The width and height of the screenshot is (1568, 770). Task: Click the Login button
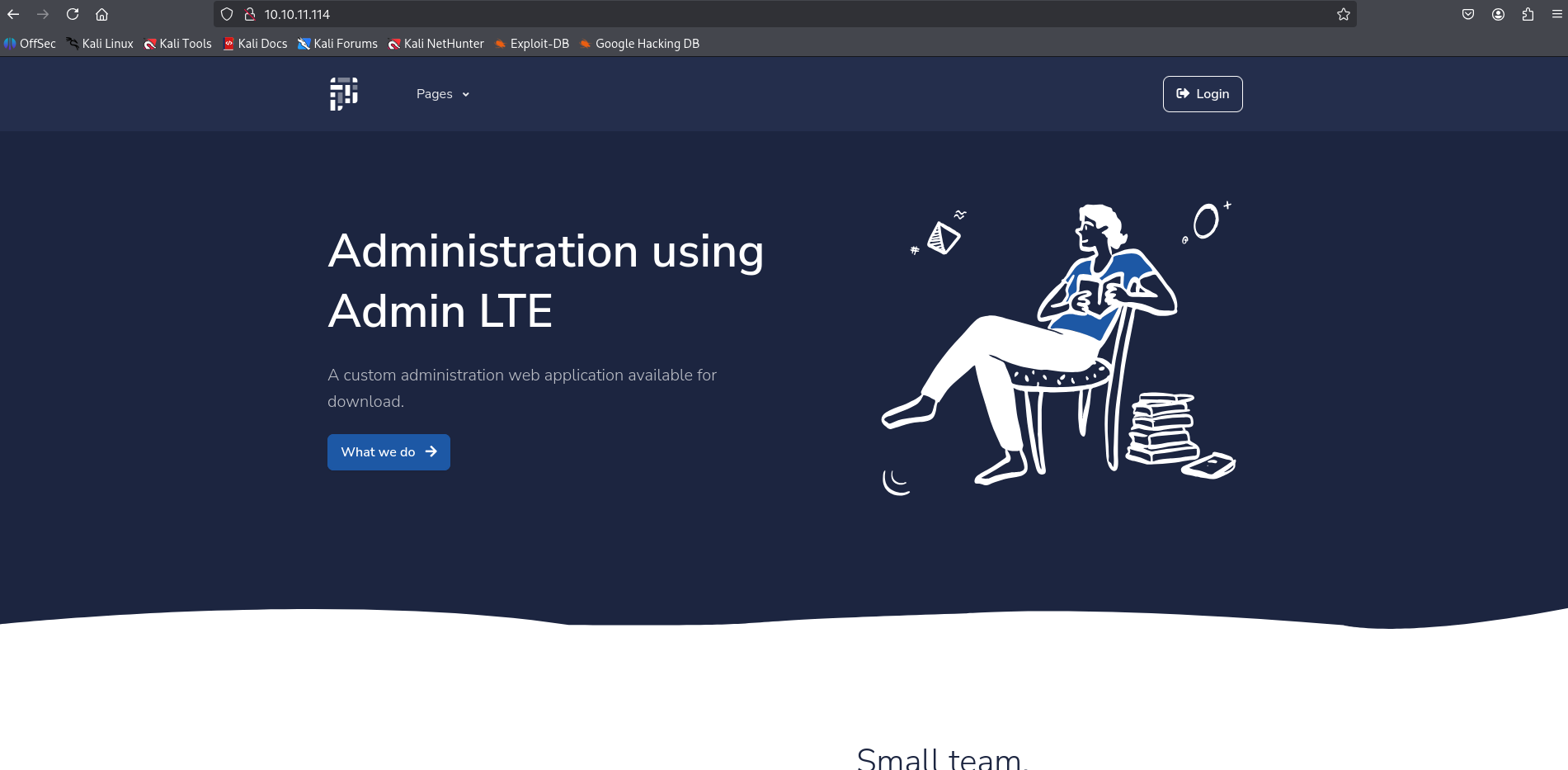pyautogui.click(x=1202, y=94)
